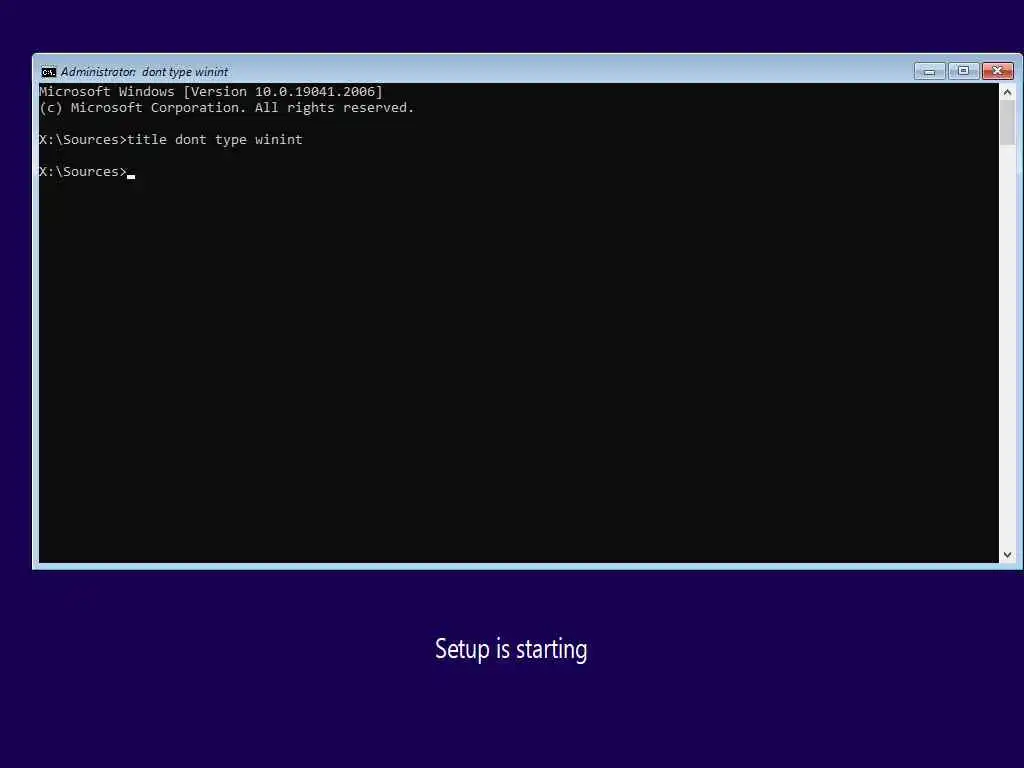Click the 'Administrator: dont type winint' title text
1024x768 pixels.
tap(144, 72)
